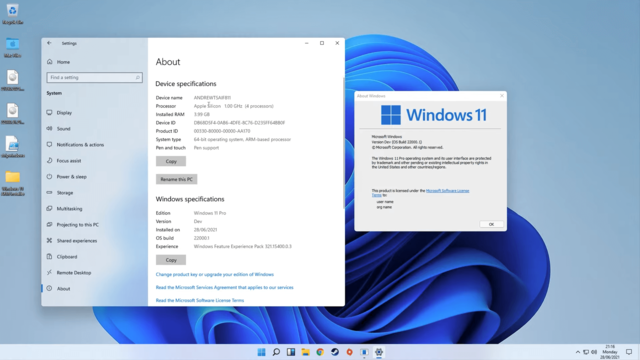Click the OS build value 22000.1
Image resolution: width=640 pixels, height=360 pixels.
(x=201, y=238)
